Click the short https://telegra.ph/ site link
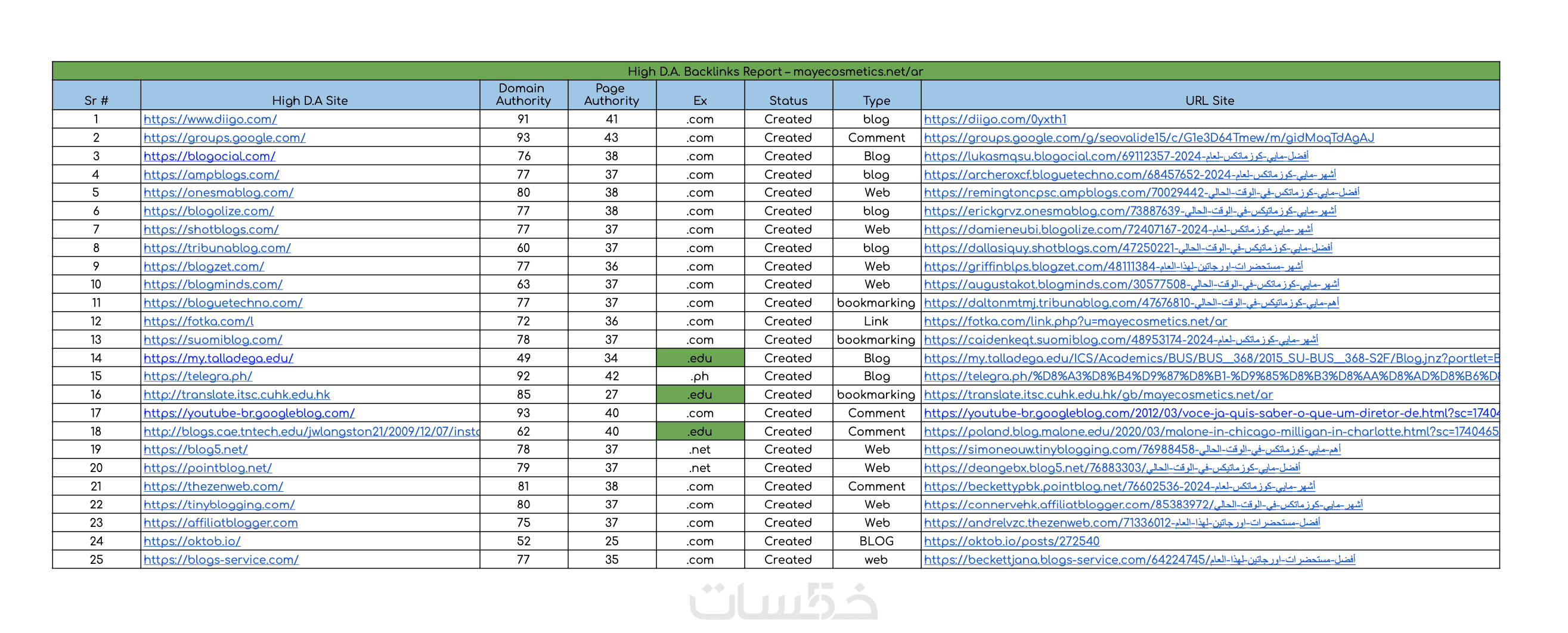Viewport: 1568px width, 633px height. tap(198, 376)
